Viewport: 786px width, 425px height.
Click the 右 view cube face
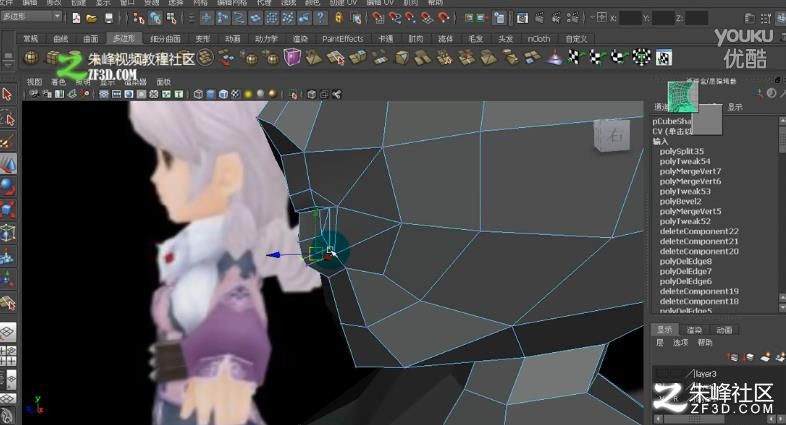[x=612, y=135]
